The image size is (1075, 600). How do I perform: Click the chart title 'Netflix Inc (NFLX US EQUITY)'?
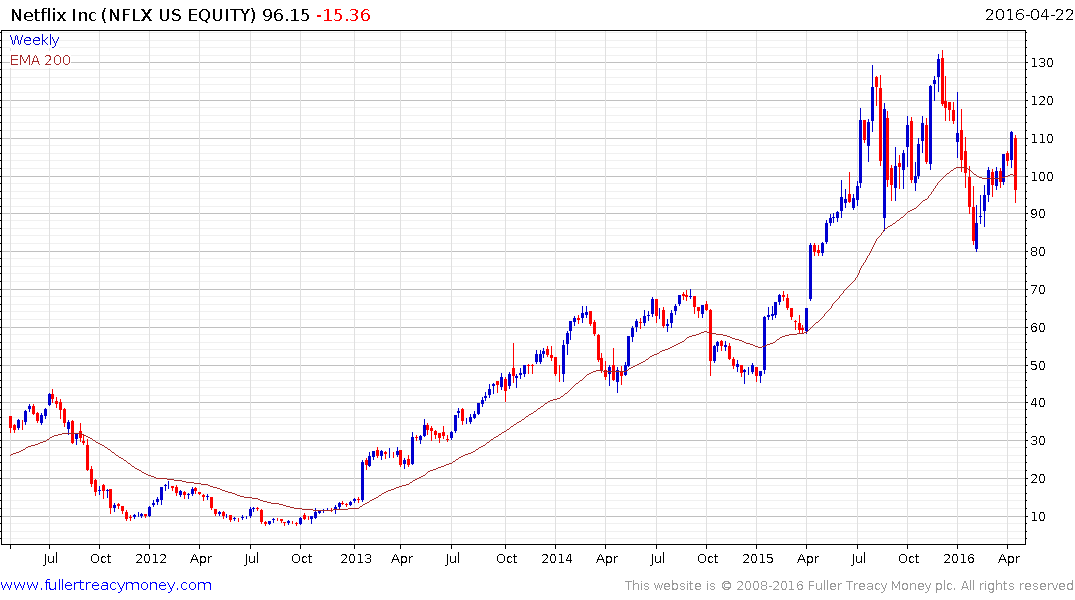tap(134, 15)
